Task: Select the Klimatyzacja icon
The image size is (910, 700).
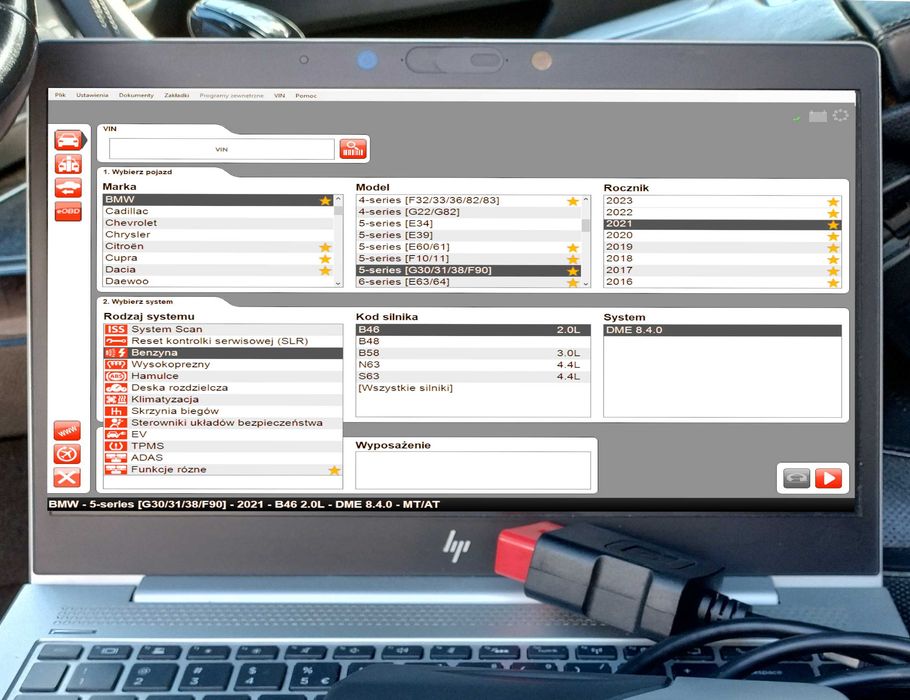Action: tap(116, 399)
